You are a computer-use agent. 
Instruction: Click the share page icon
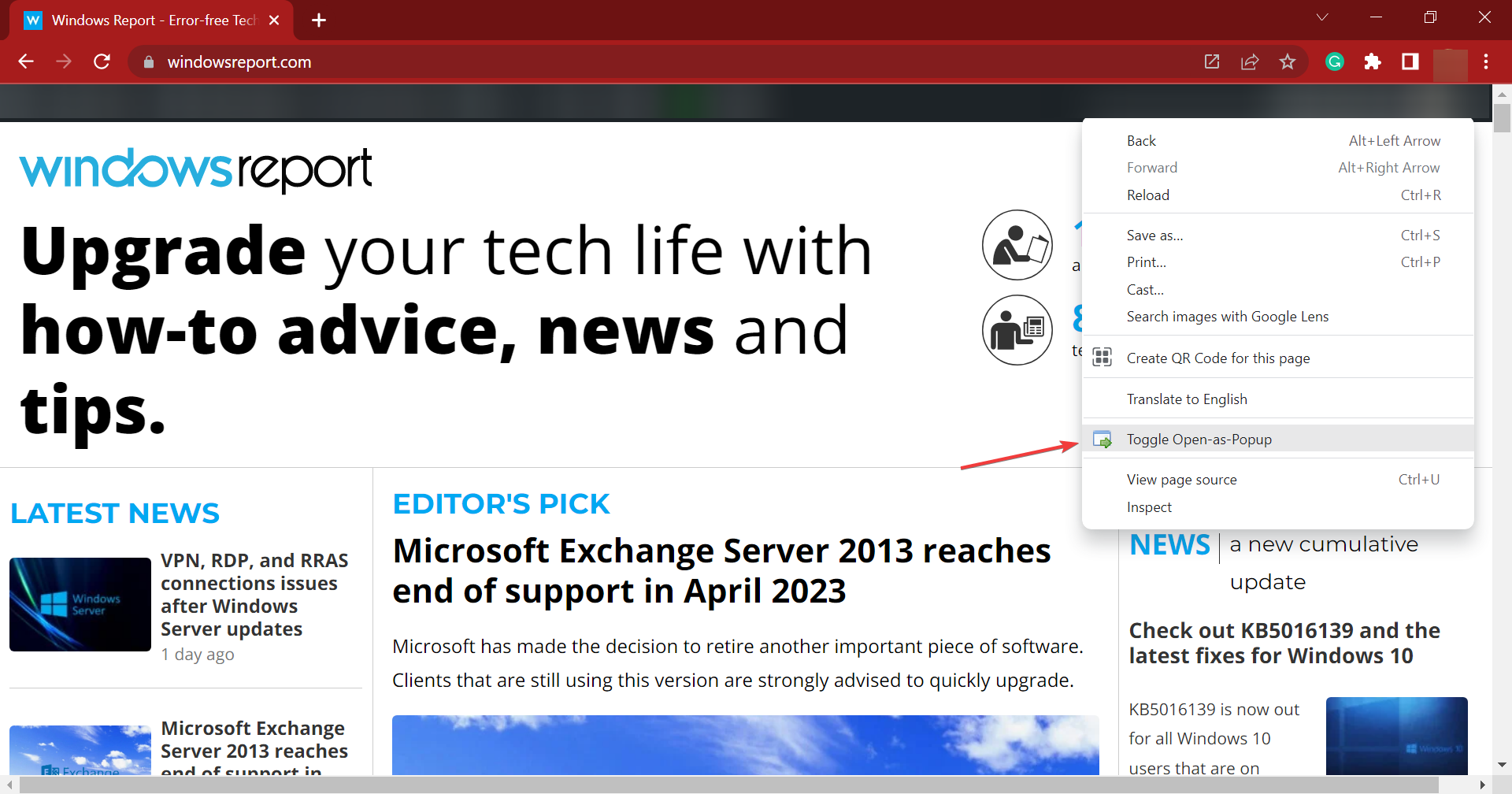[x=1250, y=61]
